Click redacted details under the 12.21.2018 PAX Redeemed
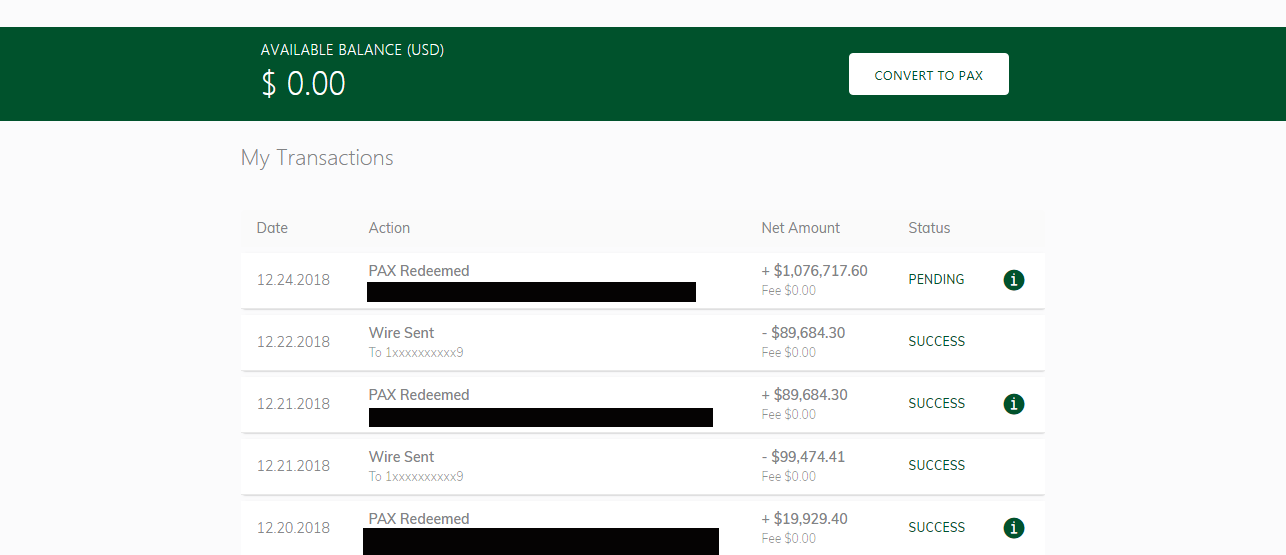1286x555 pixels. pos(540,417)
